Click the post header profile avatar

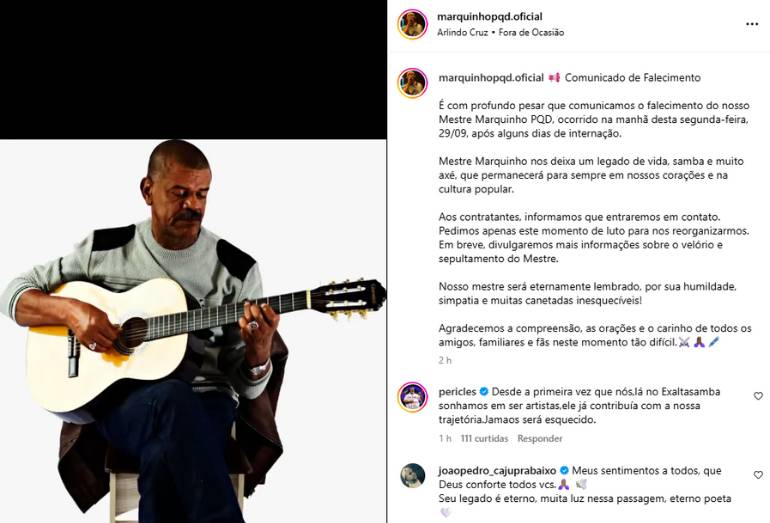tap(412, 24)
